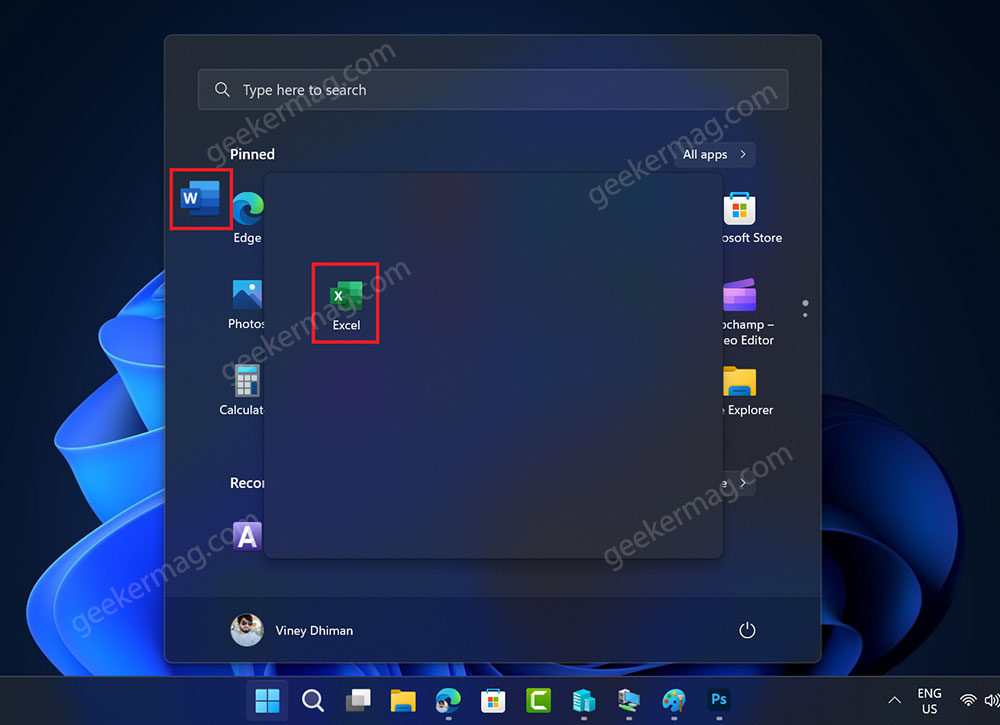Viewport: 1000px width, 725px height.
Task: Open Search from the taskbar
Action: [x=312, y=701]
